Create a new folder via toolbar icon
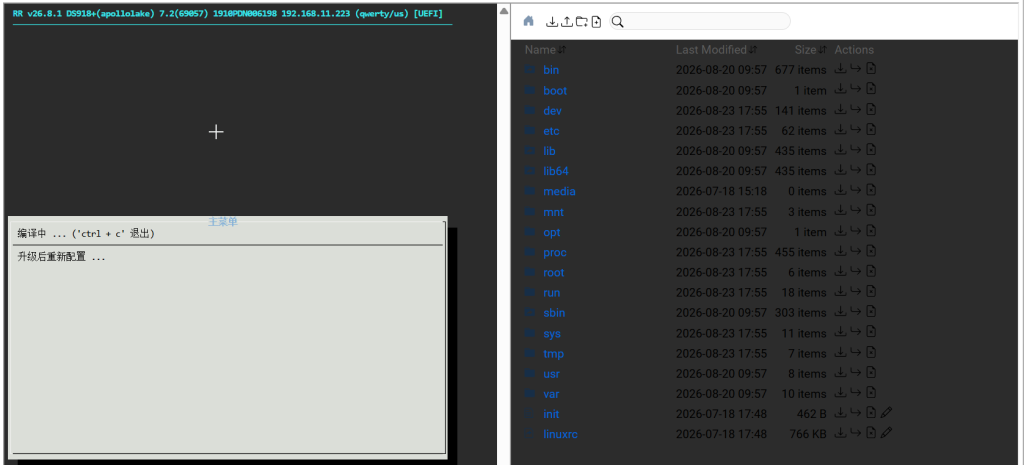Viewport: 1024px width, 465px height. (x=581, y=22)
